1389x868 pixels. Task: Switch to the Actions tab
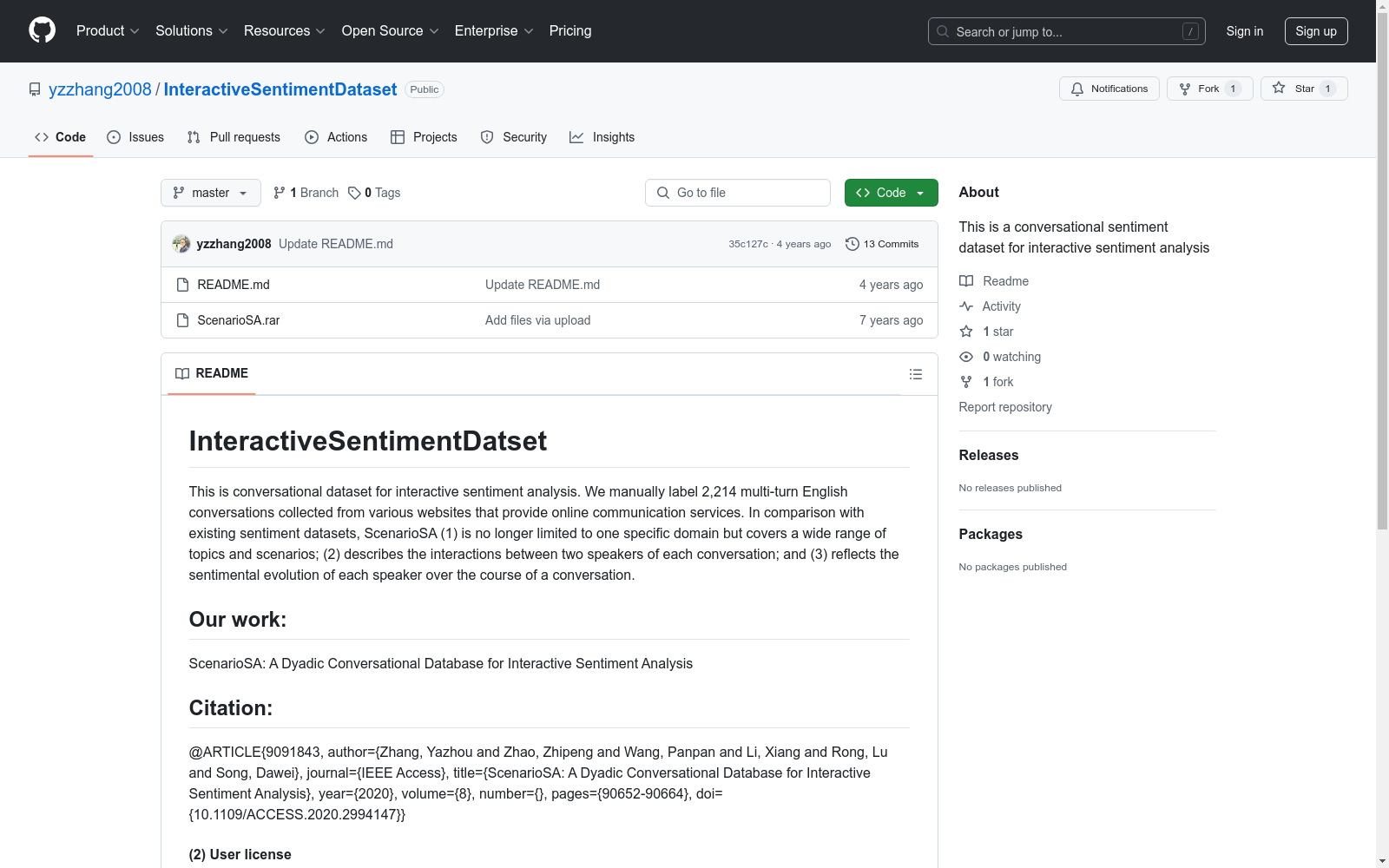[x=336, y=137]
